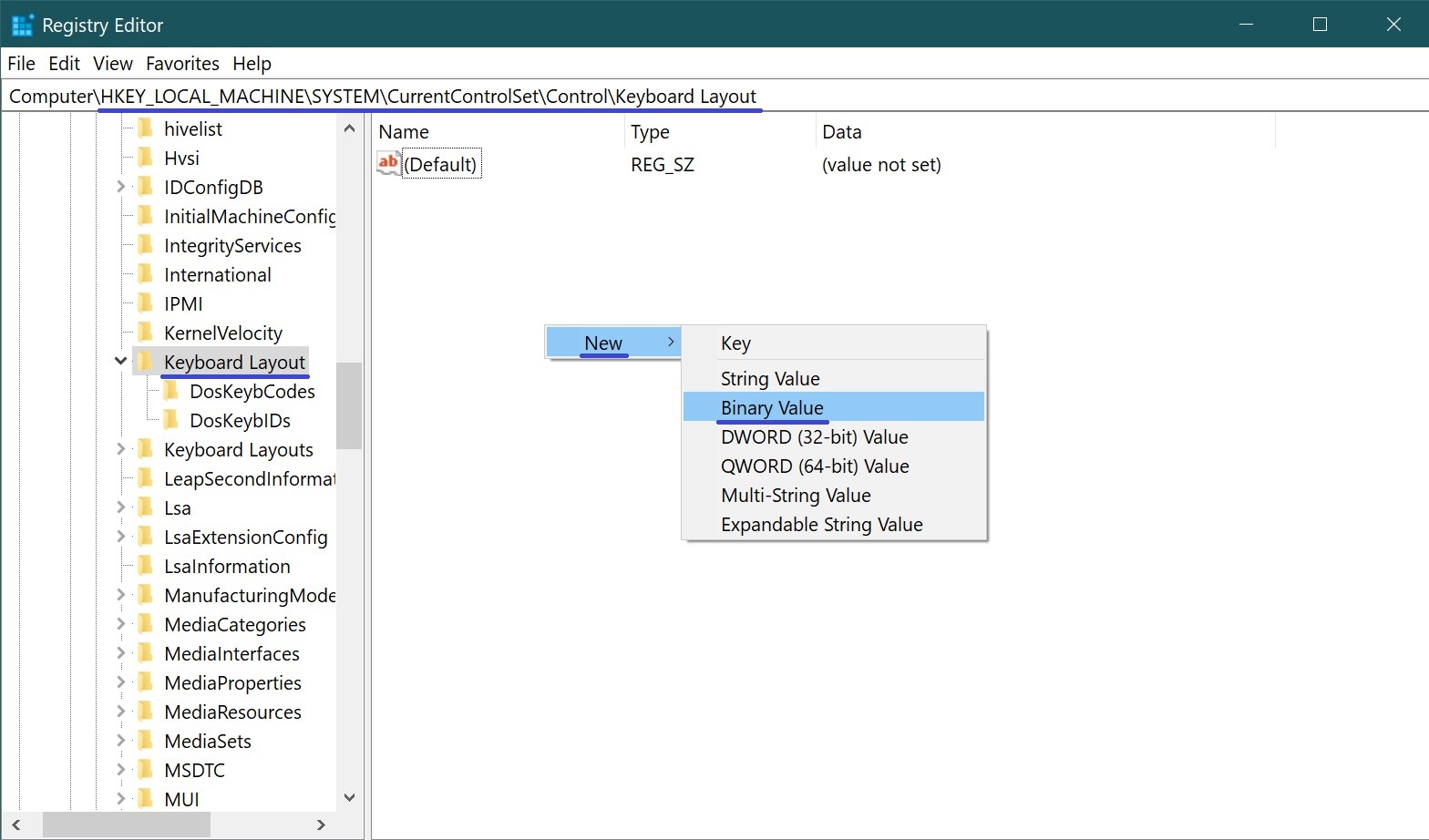
Task: Click the REG_SZ type cell
Action: coord(663,164)
